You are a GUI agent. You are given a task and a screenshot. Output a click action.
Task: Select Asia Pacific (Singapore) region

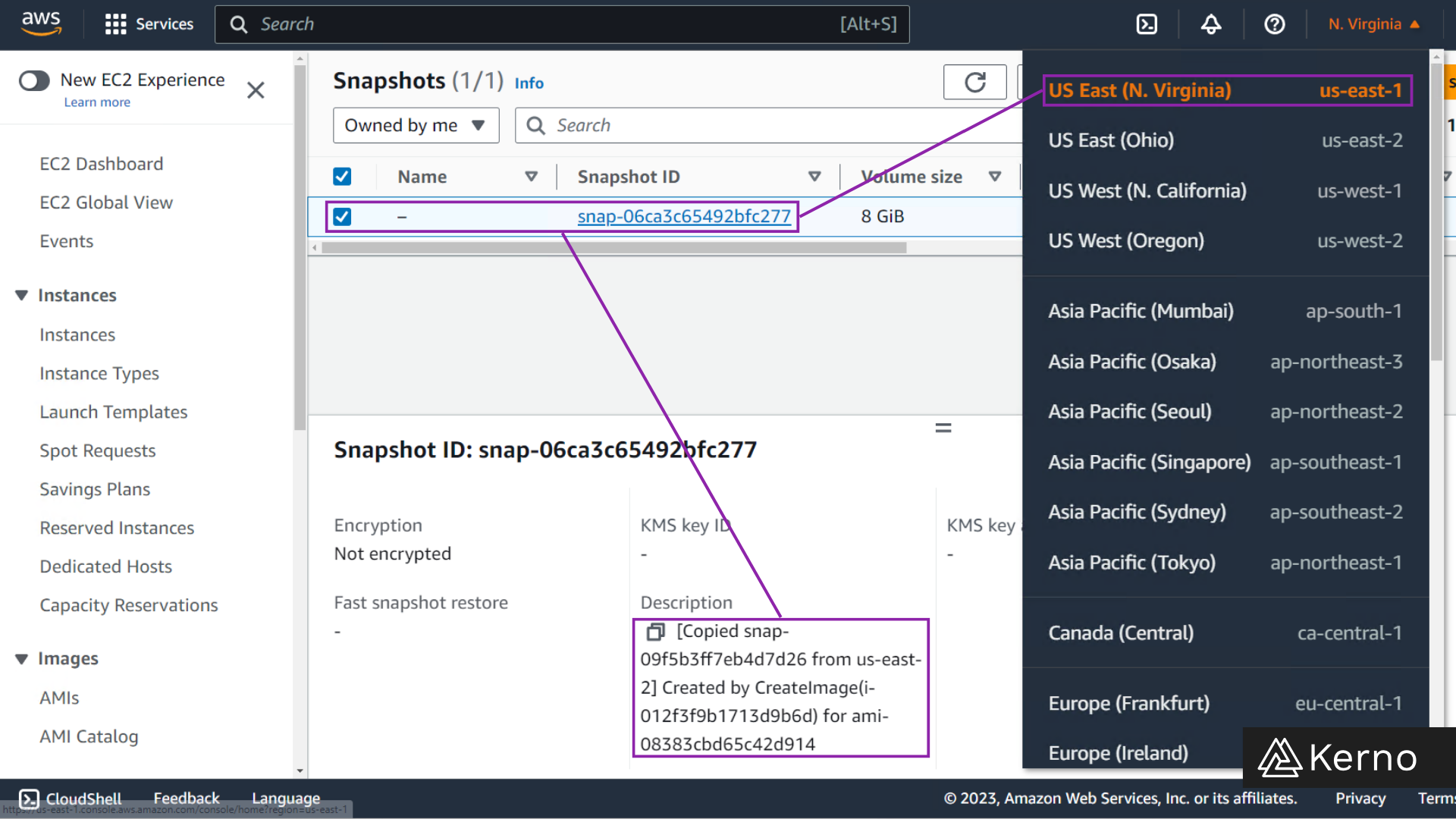pyautogui.click(x=1225, y=462)
